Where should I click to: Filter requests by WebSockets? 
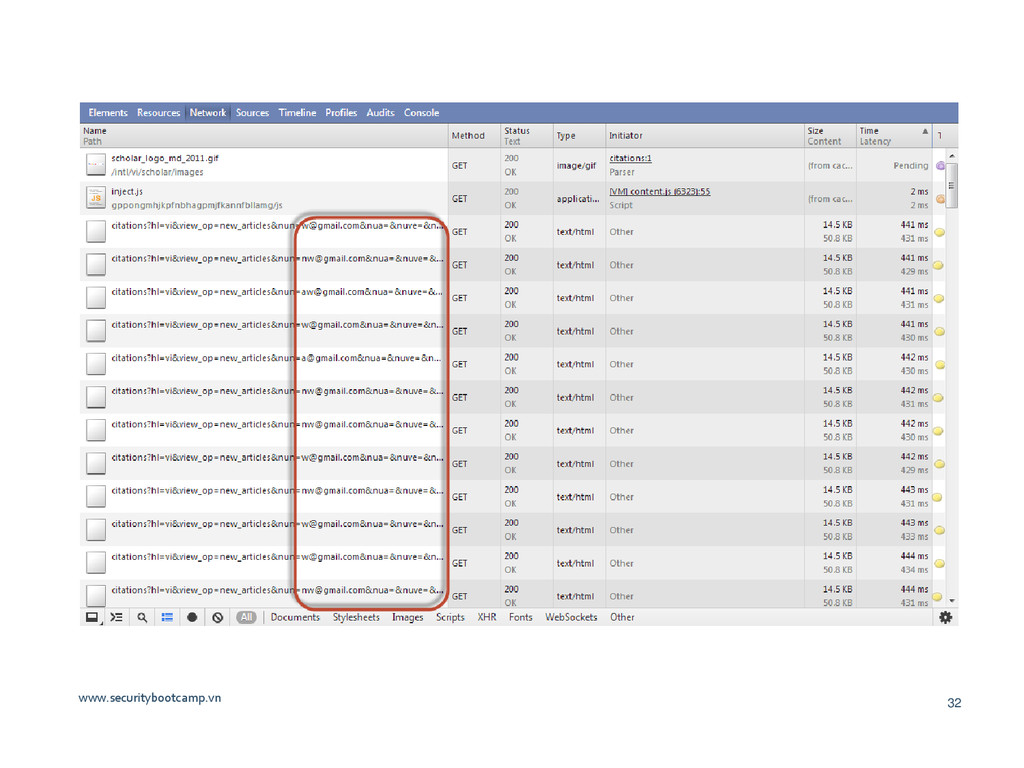571,617
